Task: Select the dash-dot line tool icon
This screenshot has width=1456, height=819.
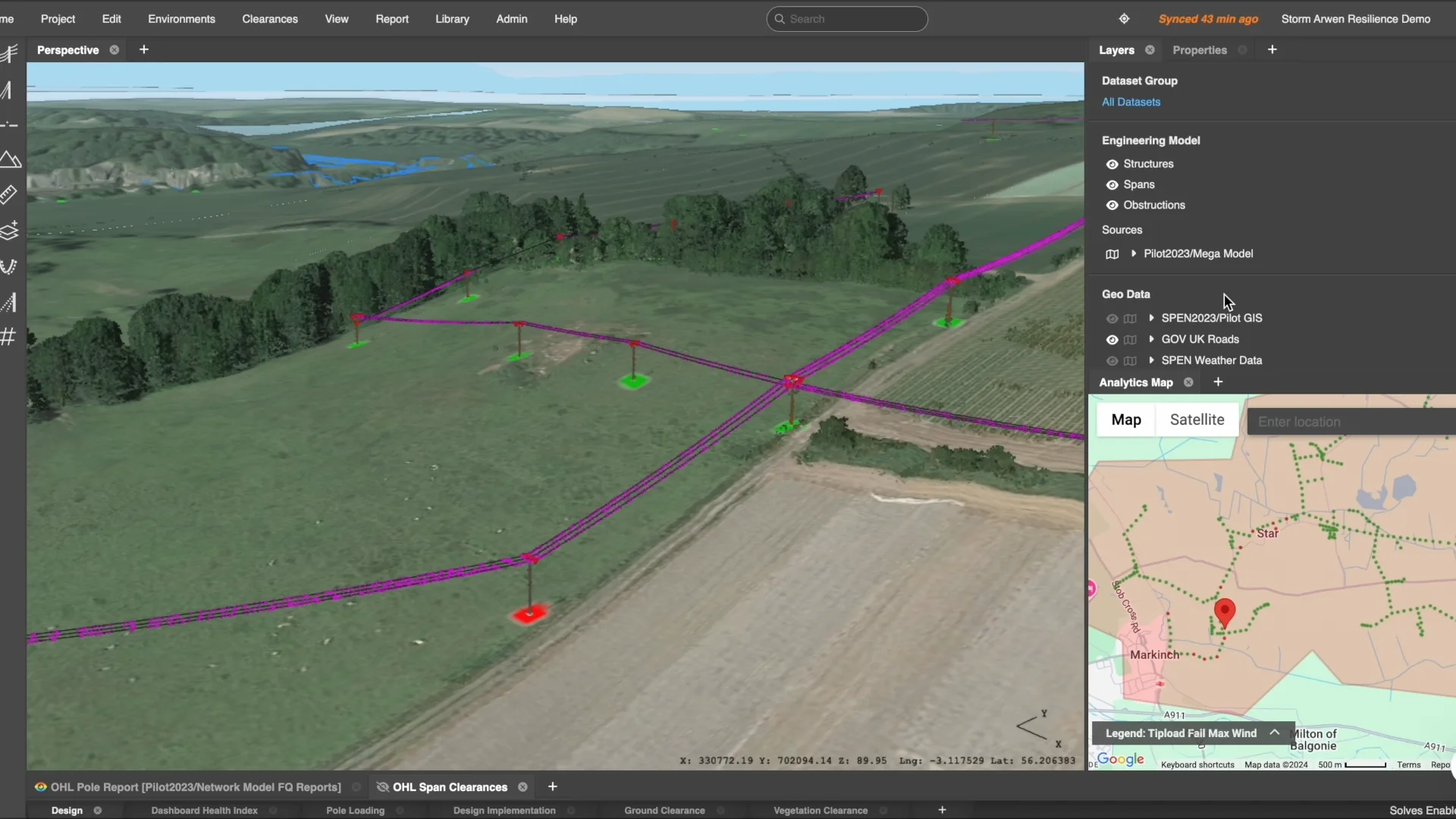Action: [x=9, y=124]
